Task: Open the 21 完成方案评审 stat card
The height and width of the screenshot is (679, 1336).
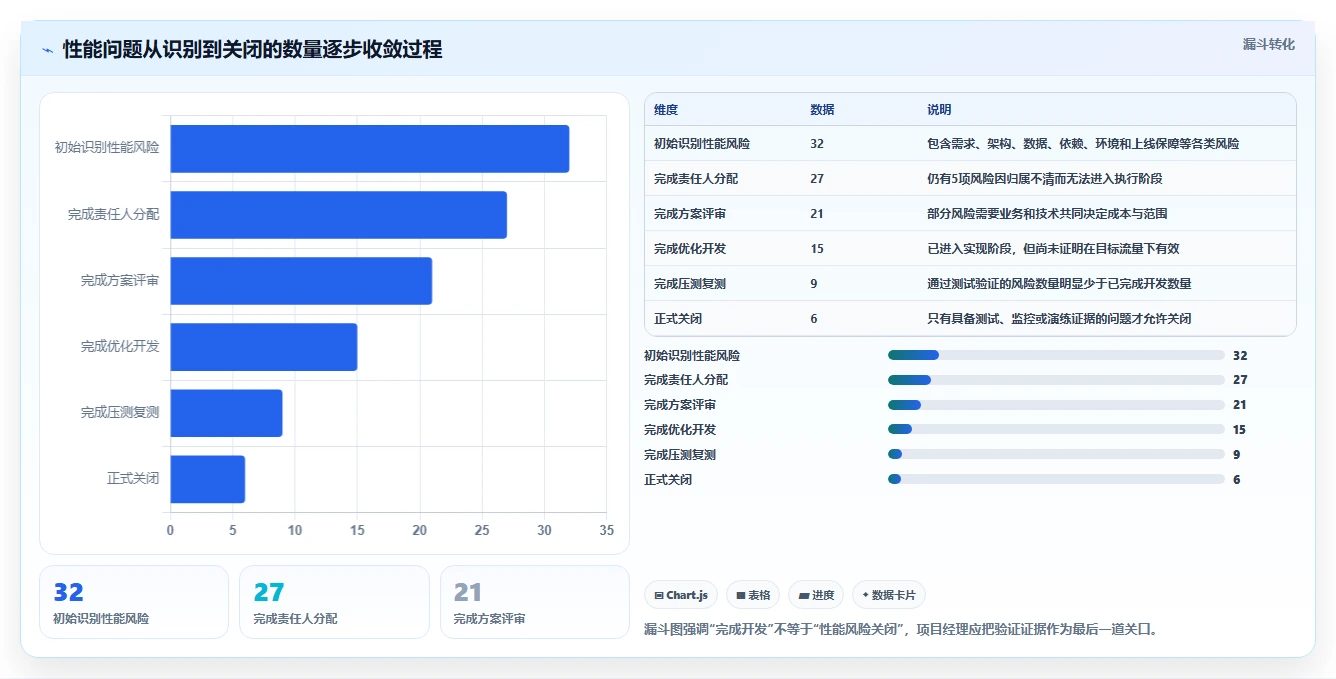Action: (535, 602)
